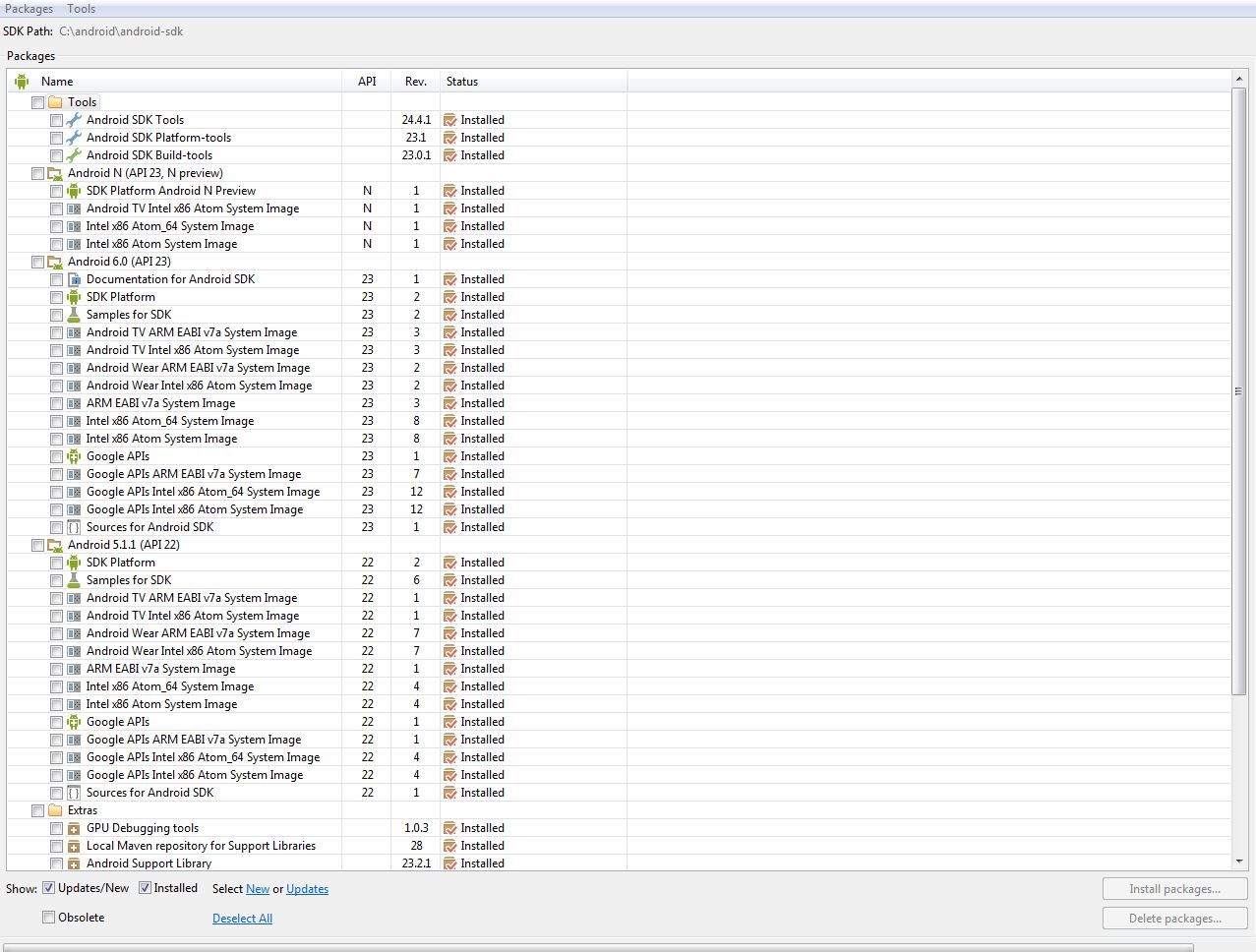Toggle the Installed show checkbox
The image size is (1256, 952).
pos(145,888)
